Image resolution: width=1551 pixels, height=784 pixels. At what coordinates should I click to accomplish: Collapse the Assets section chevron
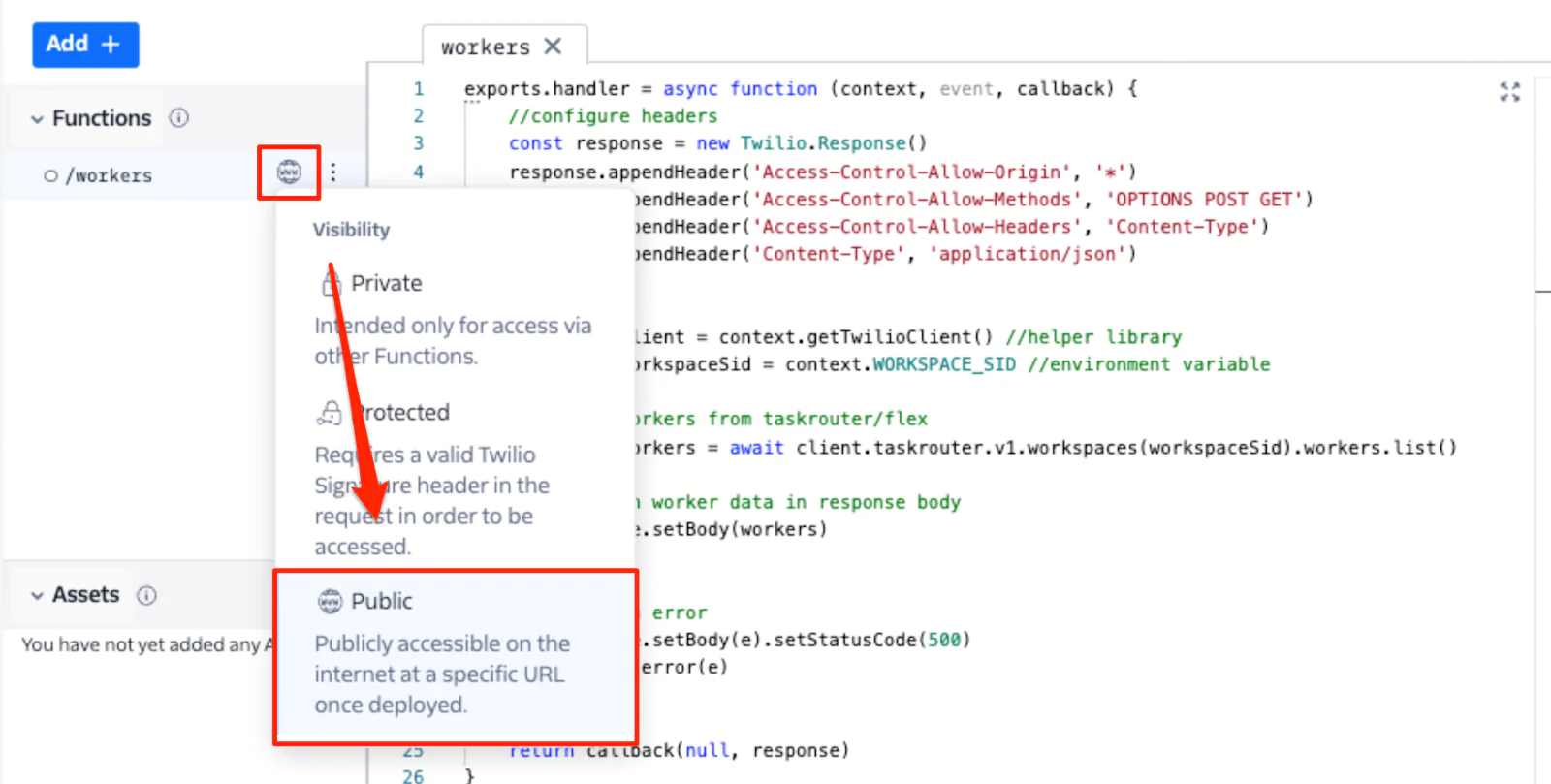point(37,596)
